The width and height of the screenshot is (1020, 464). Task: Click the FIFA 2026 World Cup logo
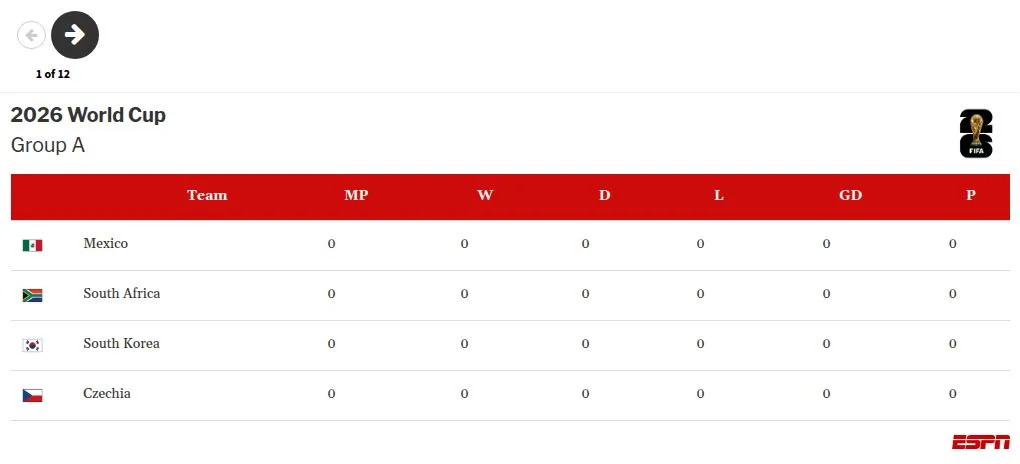976,133
